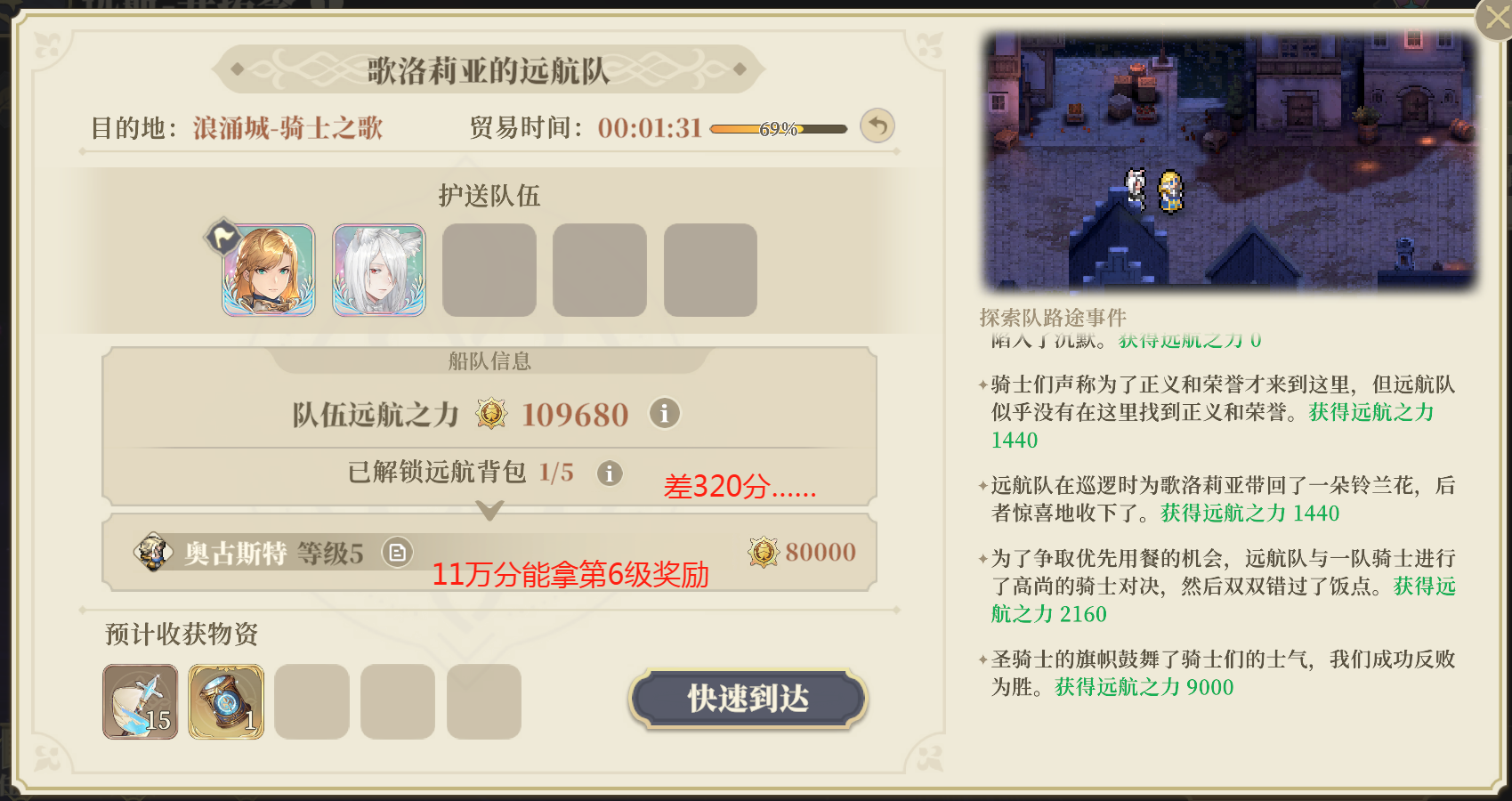Image resolution: width=1512 pixels, height=801 pixels.
Task: Click the 快速到达 button
Action: click(x=748, y=699)
